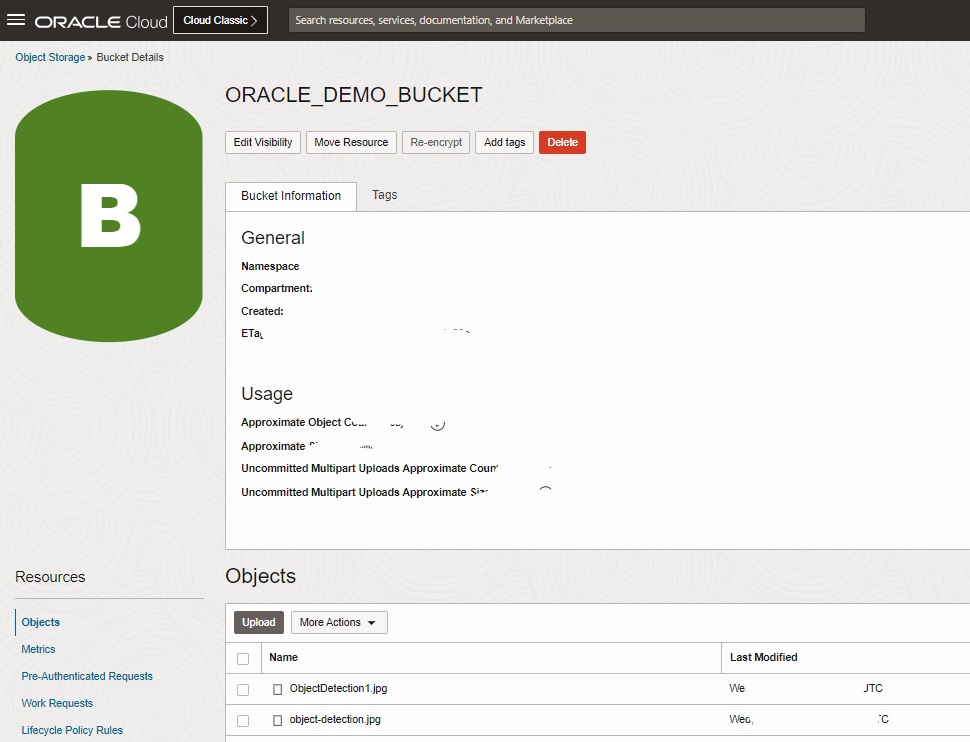The height and width of the screenshot is (742, 970).
Task: Open object-detection.jpg object
Action: tap(335, 719)
